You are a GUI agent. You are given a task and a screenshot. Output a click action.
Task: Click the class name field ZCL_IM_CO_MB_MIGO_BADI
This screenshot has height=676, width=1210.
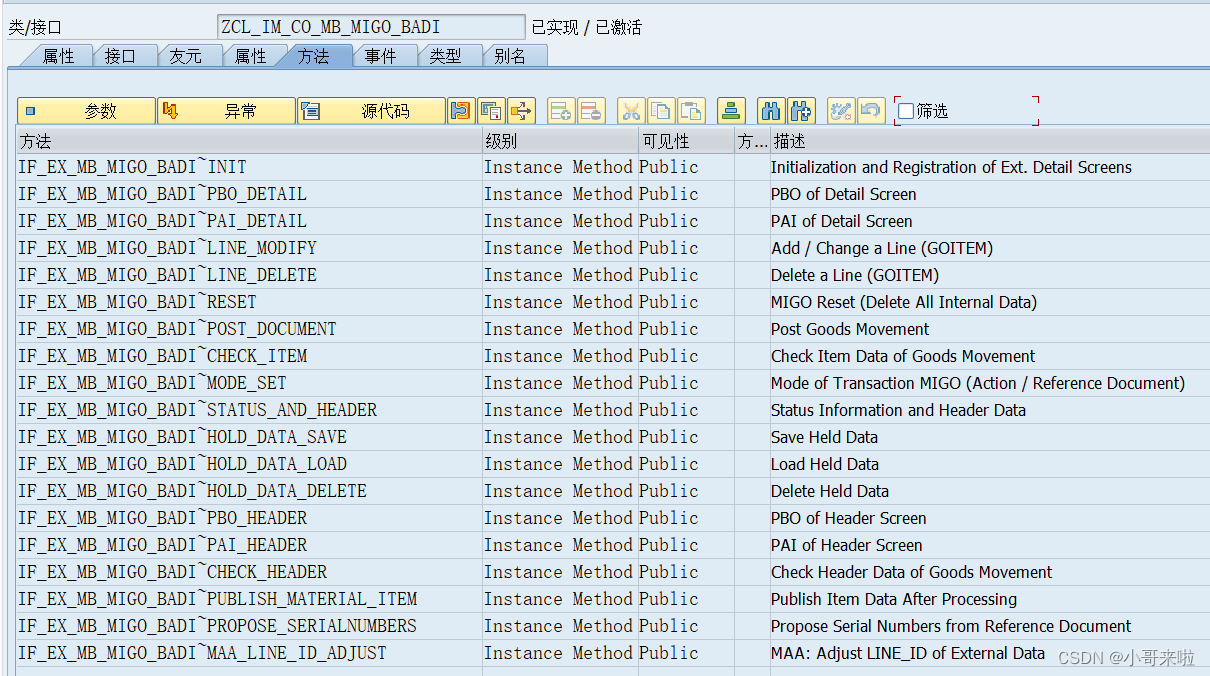click(x=371, y=27)
